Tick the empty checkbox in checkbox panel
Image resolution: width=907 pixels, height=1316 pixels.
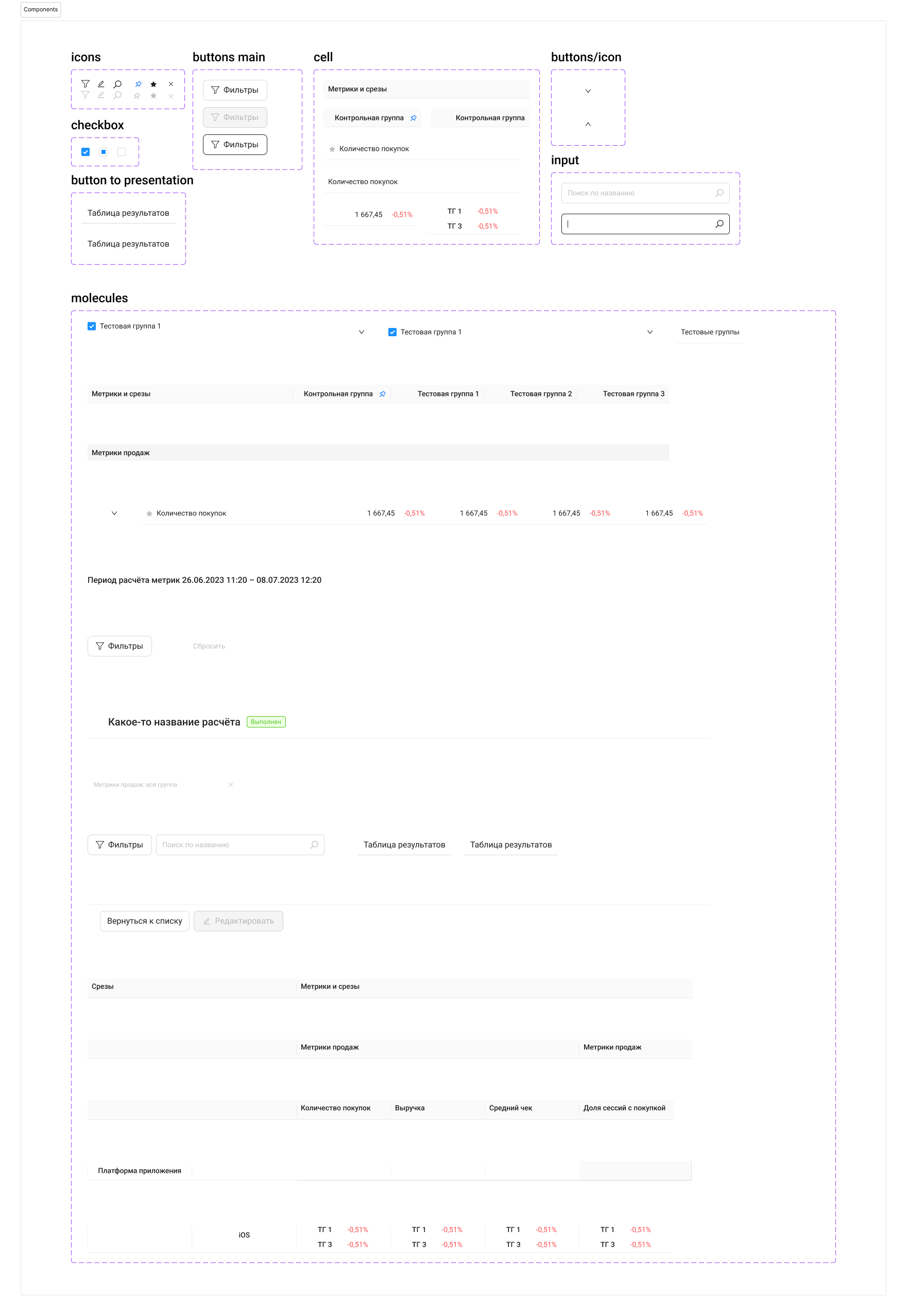122,152
